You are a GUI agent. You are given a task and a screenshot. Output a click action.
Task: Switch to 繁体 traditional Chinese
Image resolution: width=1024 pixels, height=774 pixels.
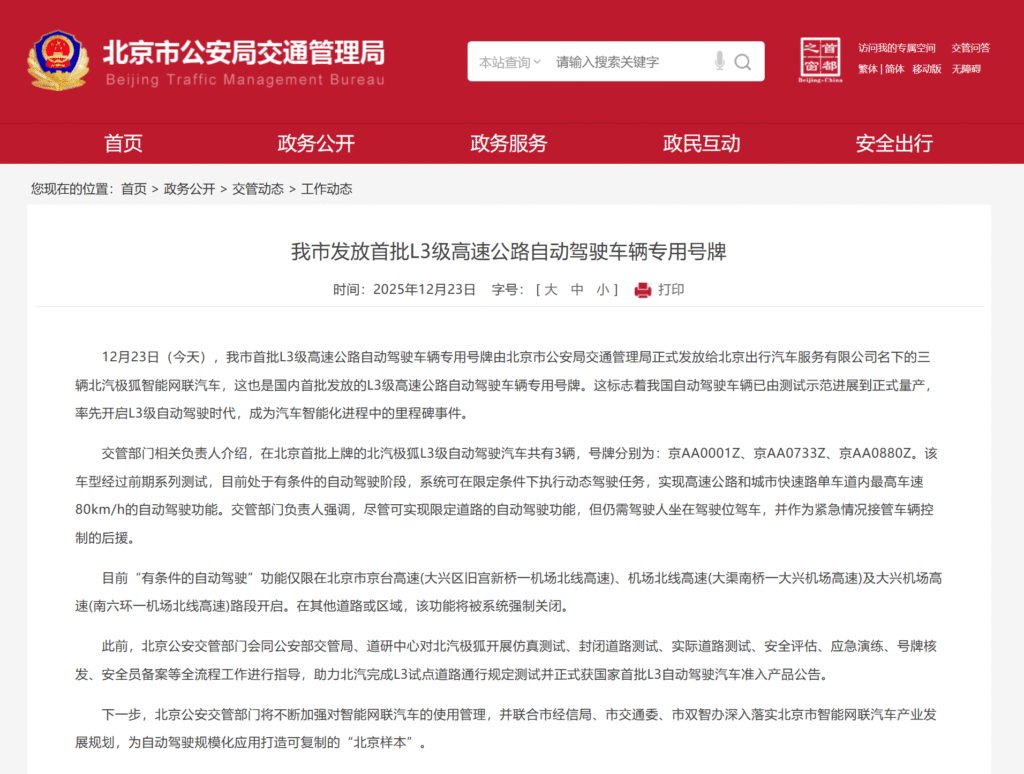[867, 69]
